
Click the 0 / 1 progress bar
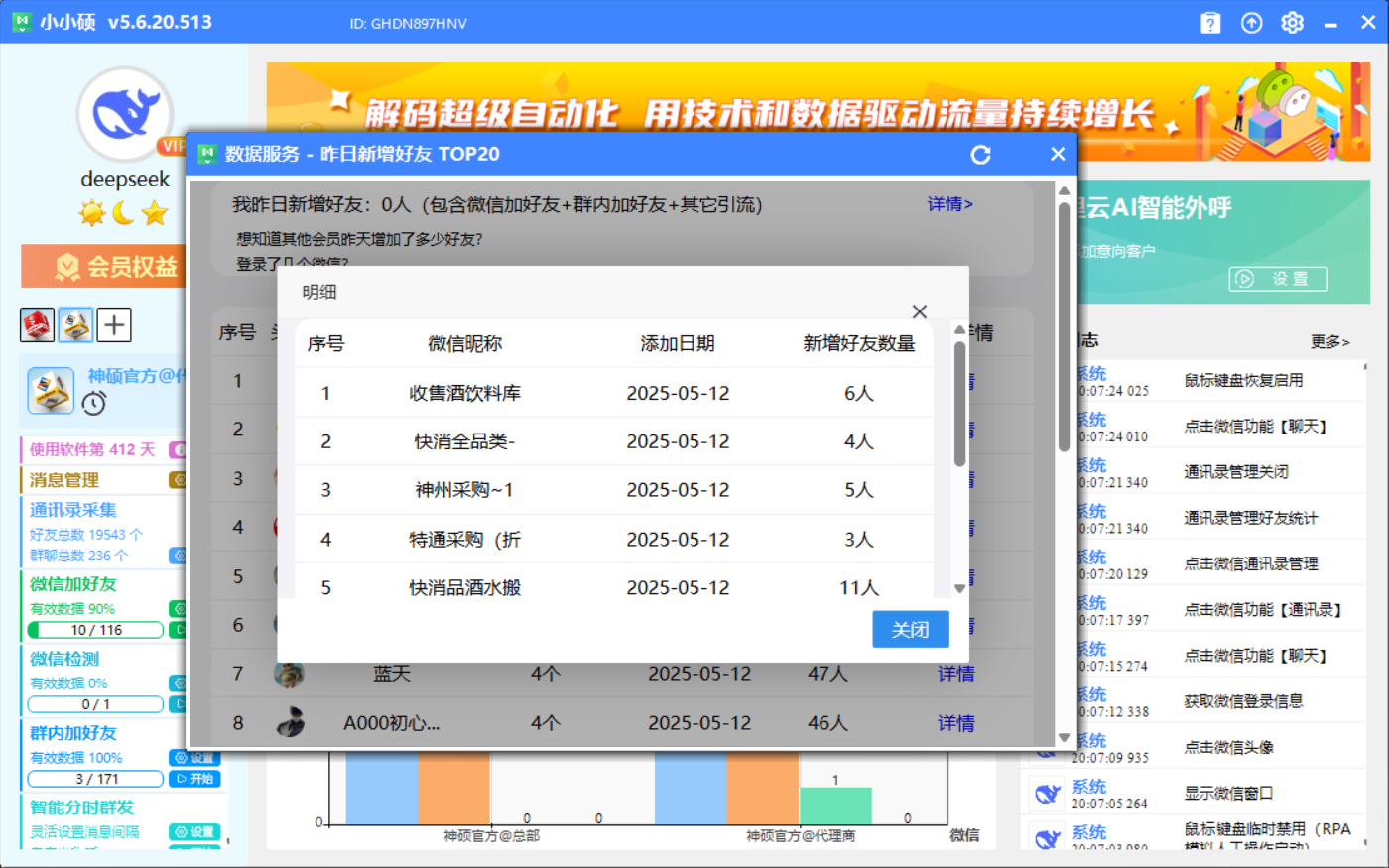[95, 704]
